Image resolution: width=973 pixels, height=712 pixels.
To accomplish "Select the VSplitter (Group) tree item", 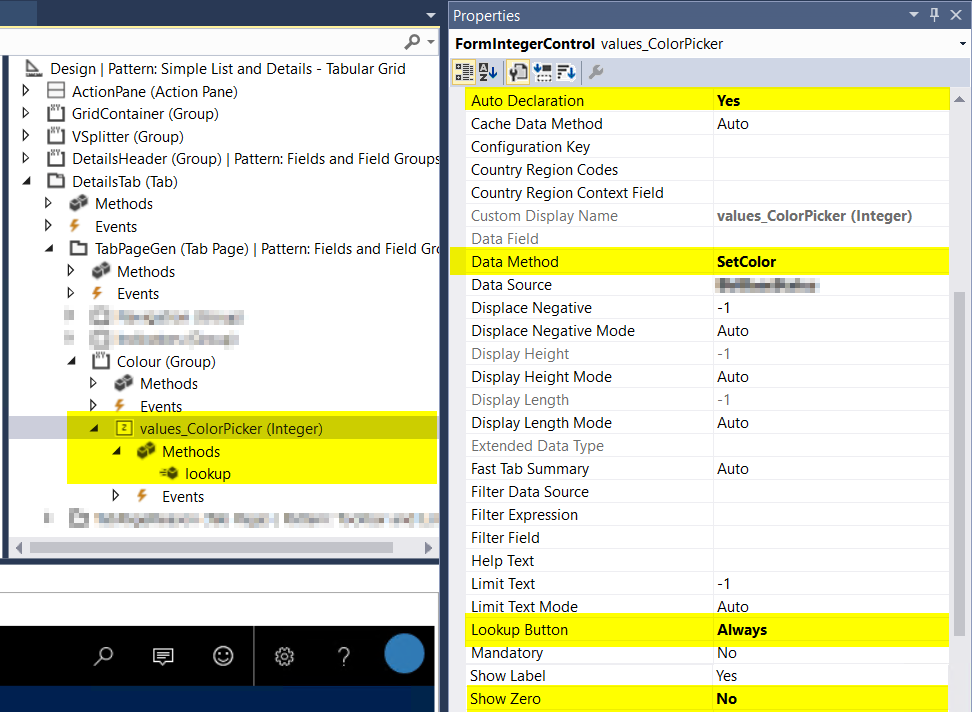I will pyautogui.click(x=128, y=137).
